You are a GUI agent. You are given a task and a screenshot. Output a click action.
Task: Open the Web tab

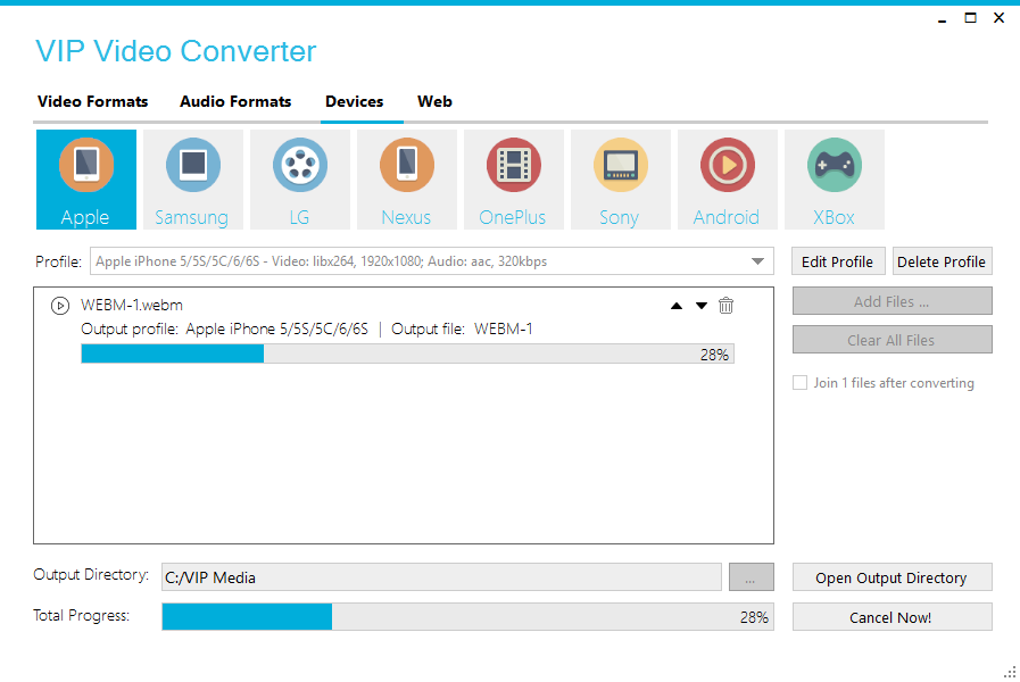tap(435, 102)
